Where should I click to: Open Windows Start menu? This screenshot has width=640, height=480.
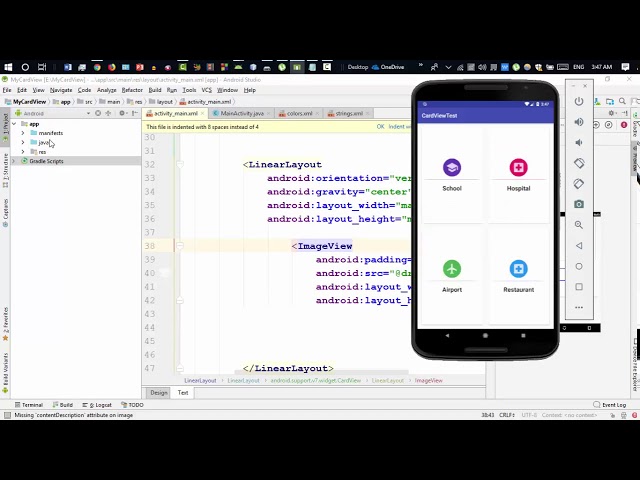point(8,67)
